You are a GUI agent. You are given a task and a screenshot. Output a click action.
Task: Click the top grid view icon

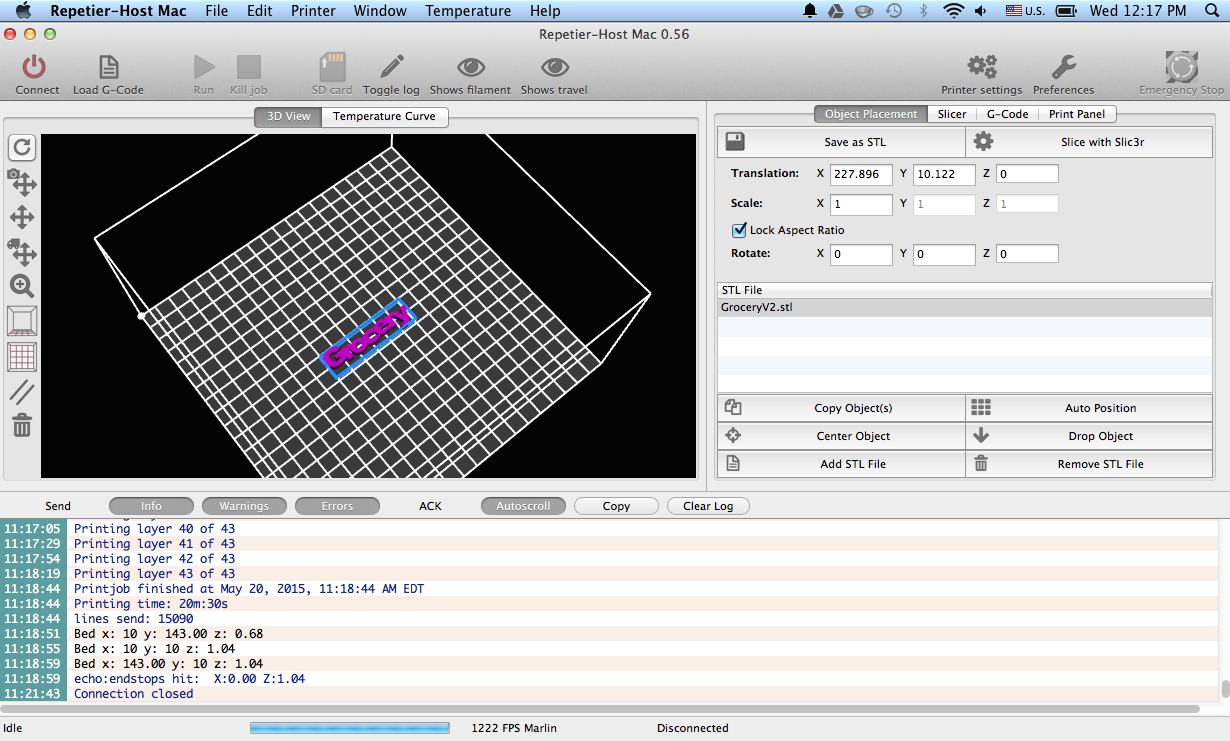coord(22,357)
